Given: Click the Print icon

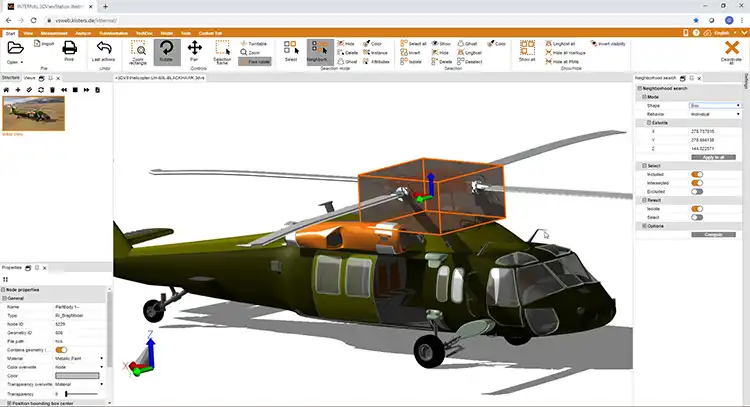Looking at the screenshot, I should [69, 50].
